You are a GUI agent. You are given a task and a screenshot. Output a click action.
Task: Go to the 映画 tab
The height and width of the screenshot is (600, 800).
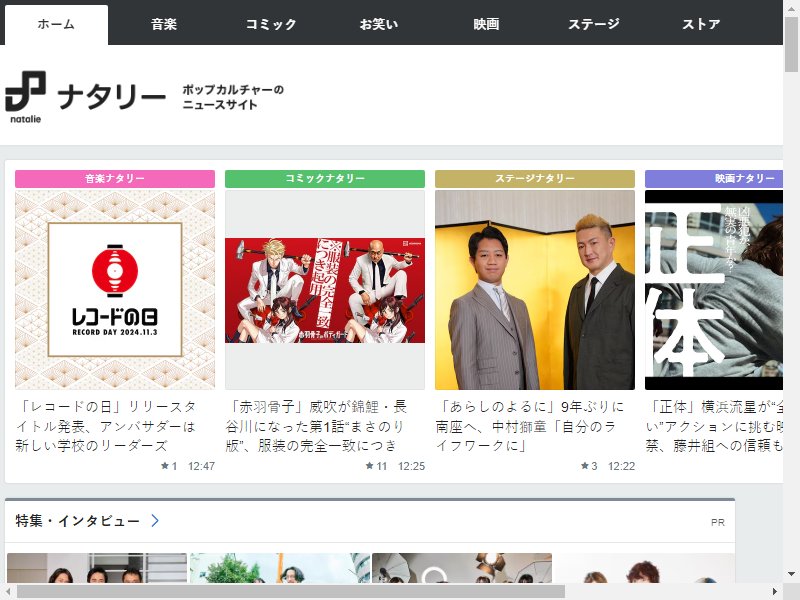pyautogui.click(x=486, y=24)
